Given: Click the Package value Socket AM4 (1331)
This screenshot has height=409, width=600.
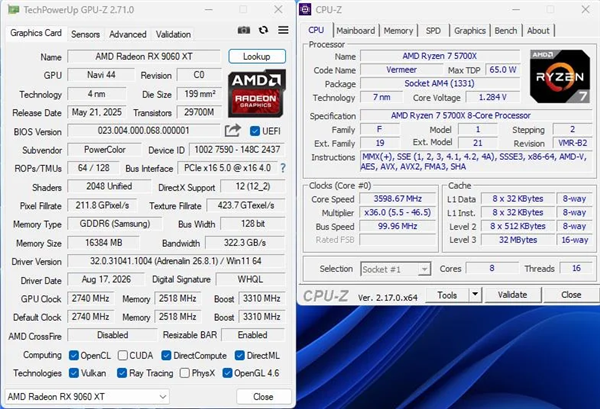Looking at the screenshot, I should (439, 83).
